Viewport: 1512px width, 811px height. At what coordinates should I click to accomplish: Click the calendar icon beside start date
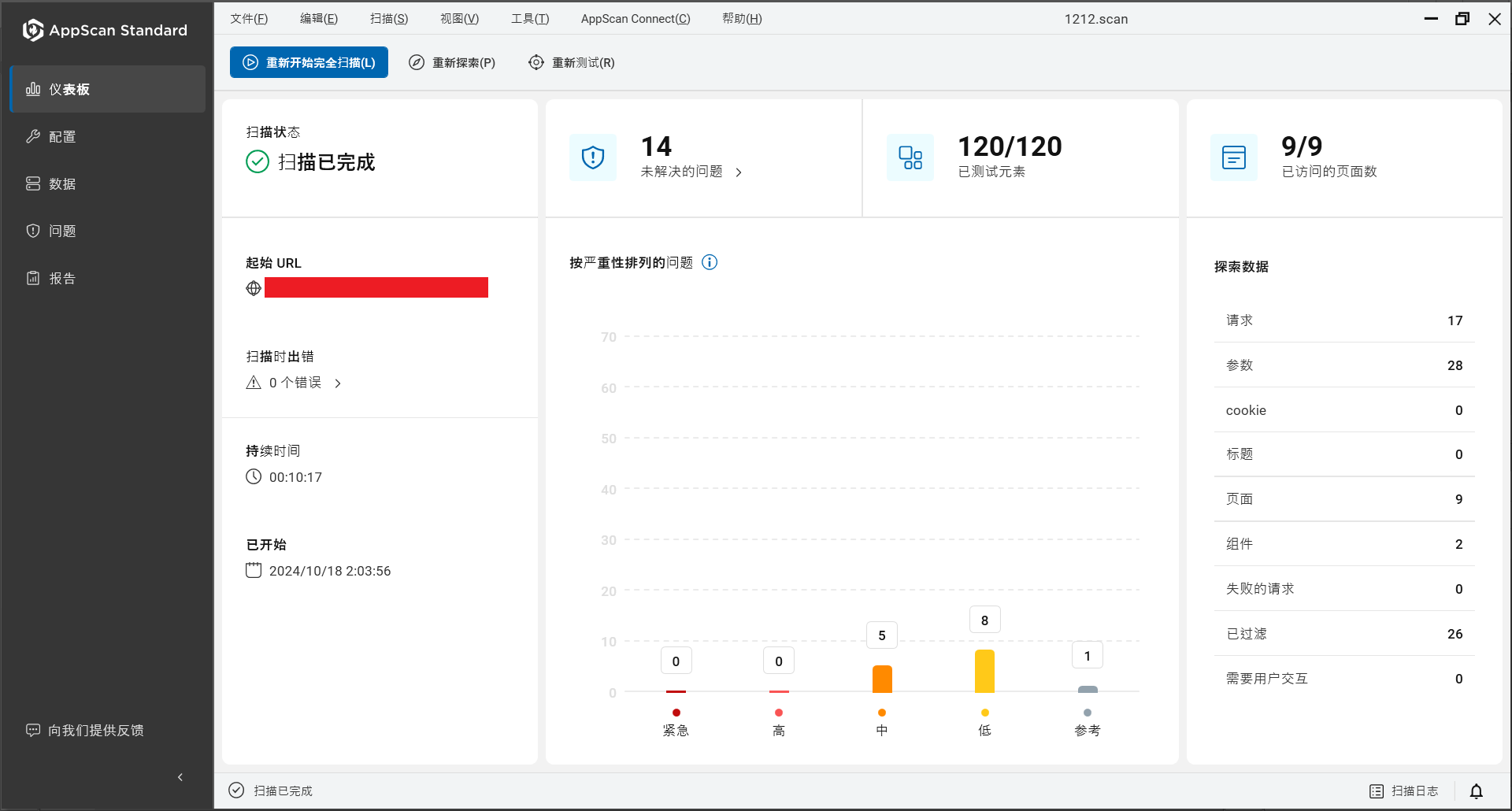tap(254, 570)
